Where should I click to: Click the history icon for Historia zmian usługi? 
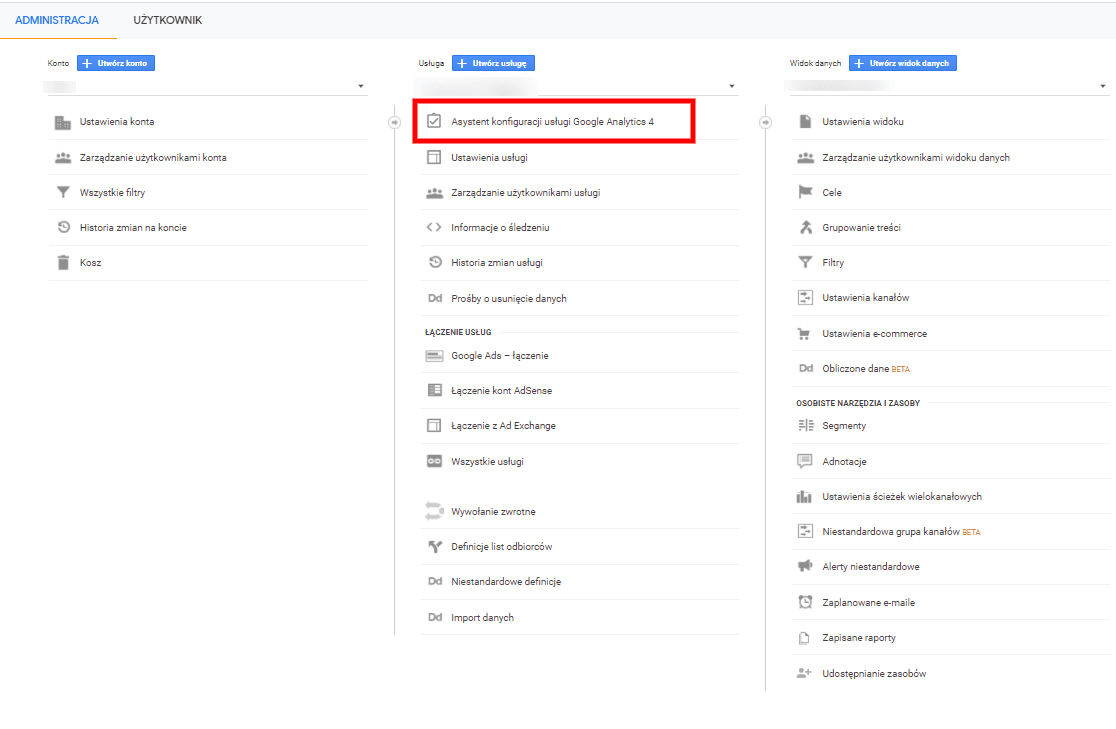[435, 262]
